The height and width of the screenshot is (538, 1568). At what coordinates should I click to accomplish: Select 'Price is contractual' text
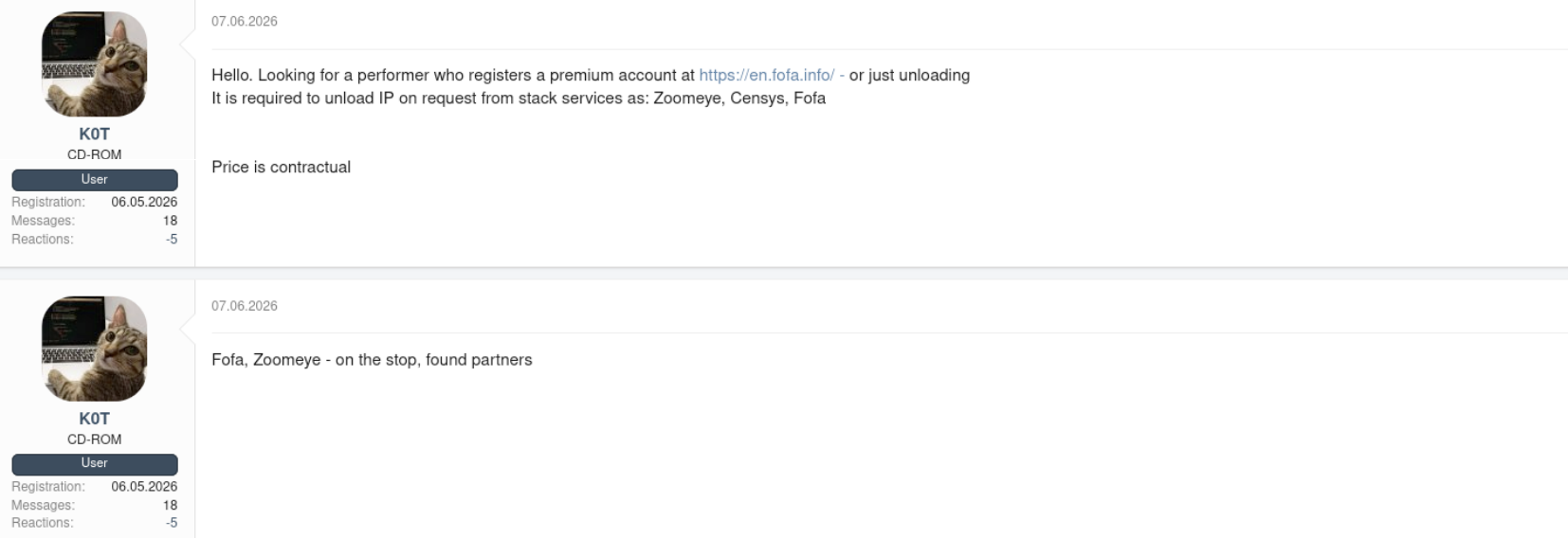click(x=281, y=167)
